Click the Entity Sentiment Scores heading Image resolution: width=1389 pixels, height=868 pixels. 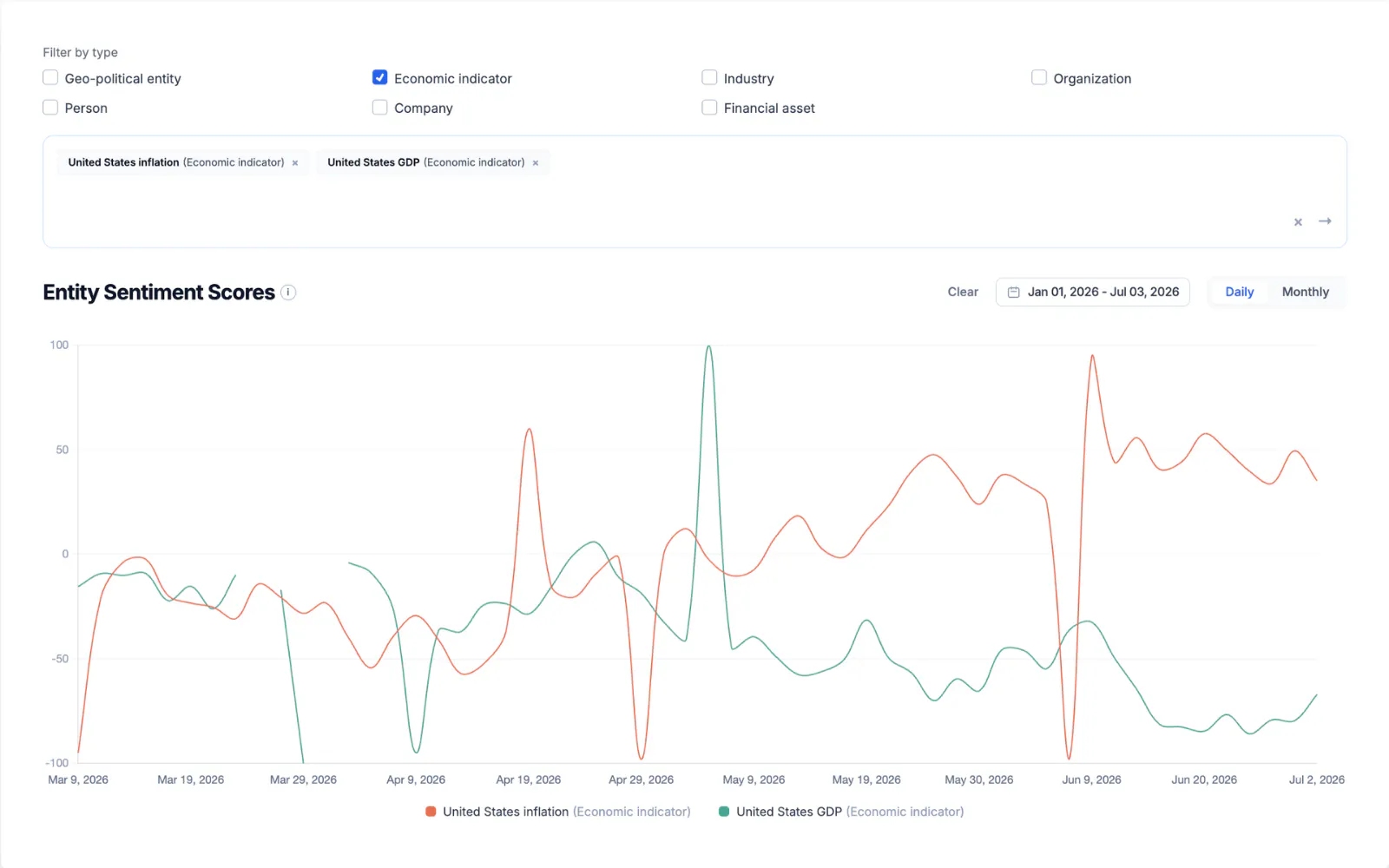coord(159,293)
